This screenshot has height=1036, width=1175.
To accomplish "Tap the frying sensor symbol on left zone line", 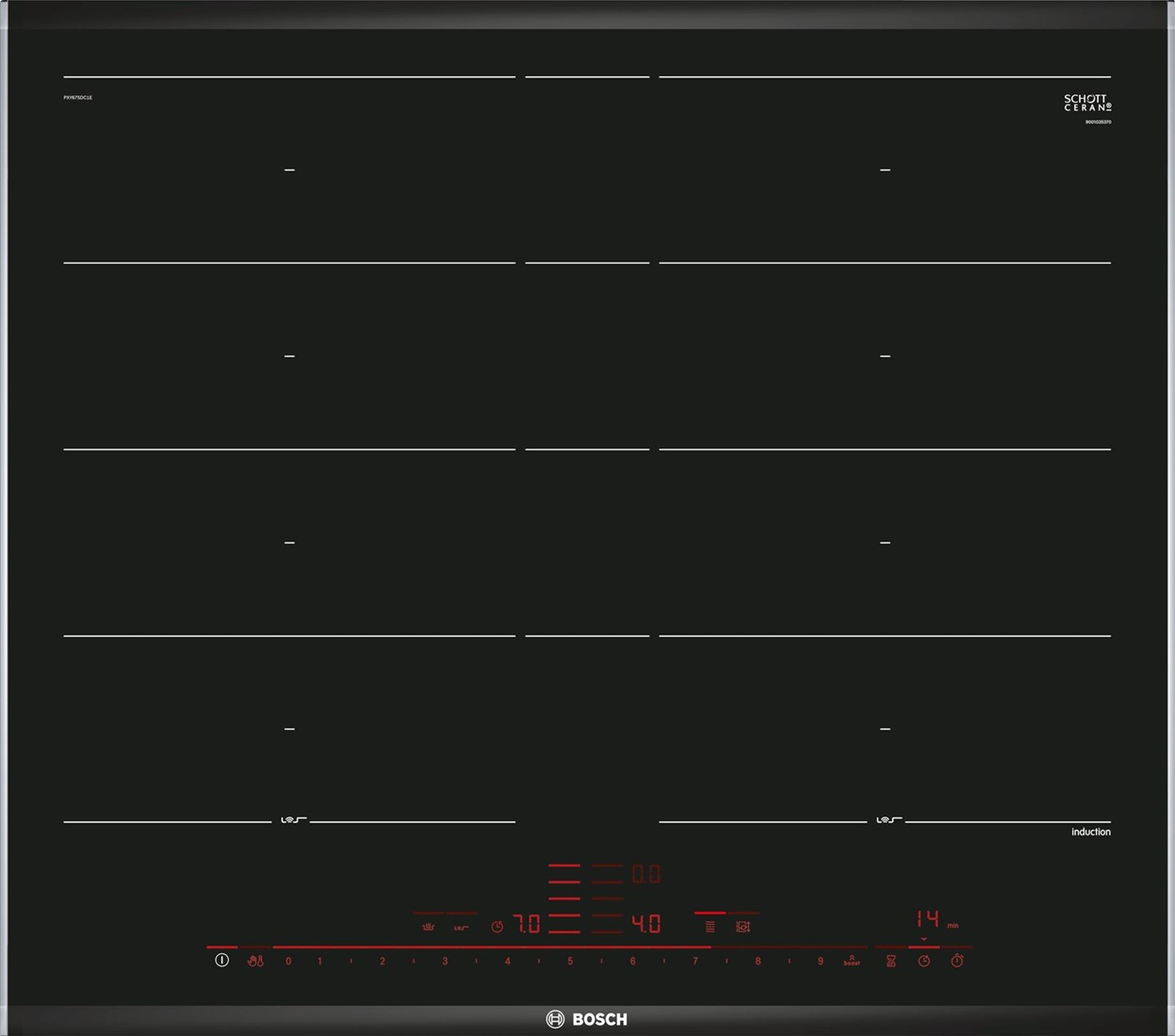I will [293, 820].
